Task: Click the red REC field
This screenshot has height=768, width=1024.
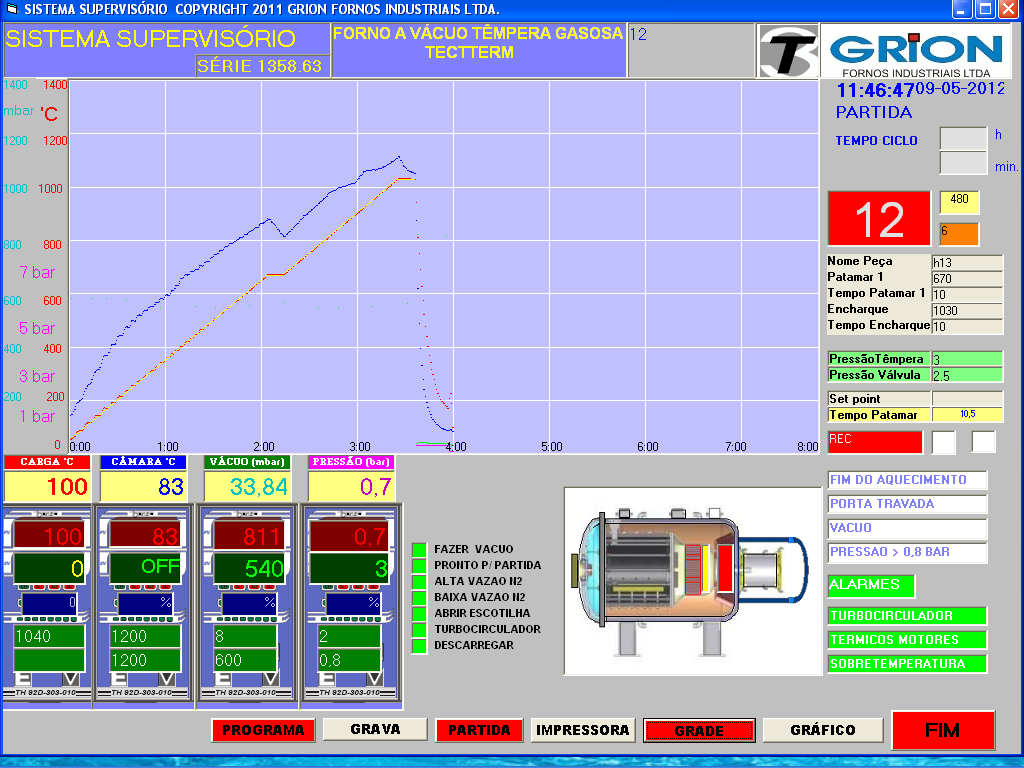Action: [x=875, y=442]
